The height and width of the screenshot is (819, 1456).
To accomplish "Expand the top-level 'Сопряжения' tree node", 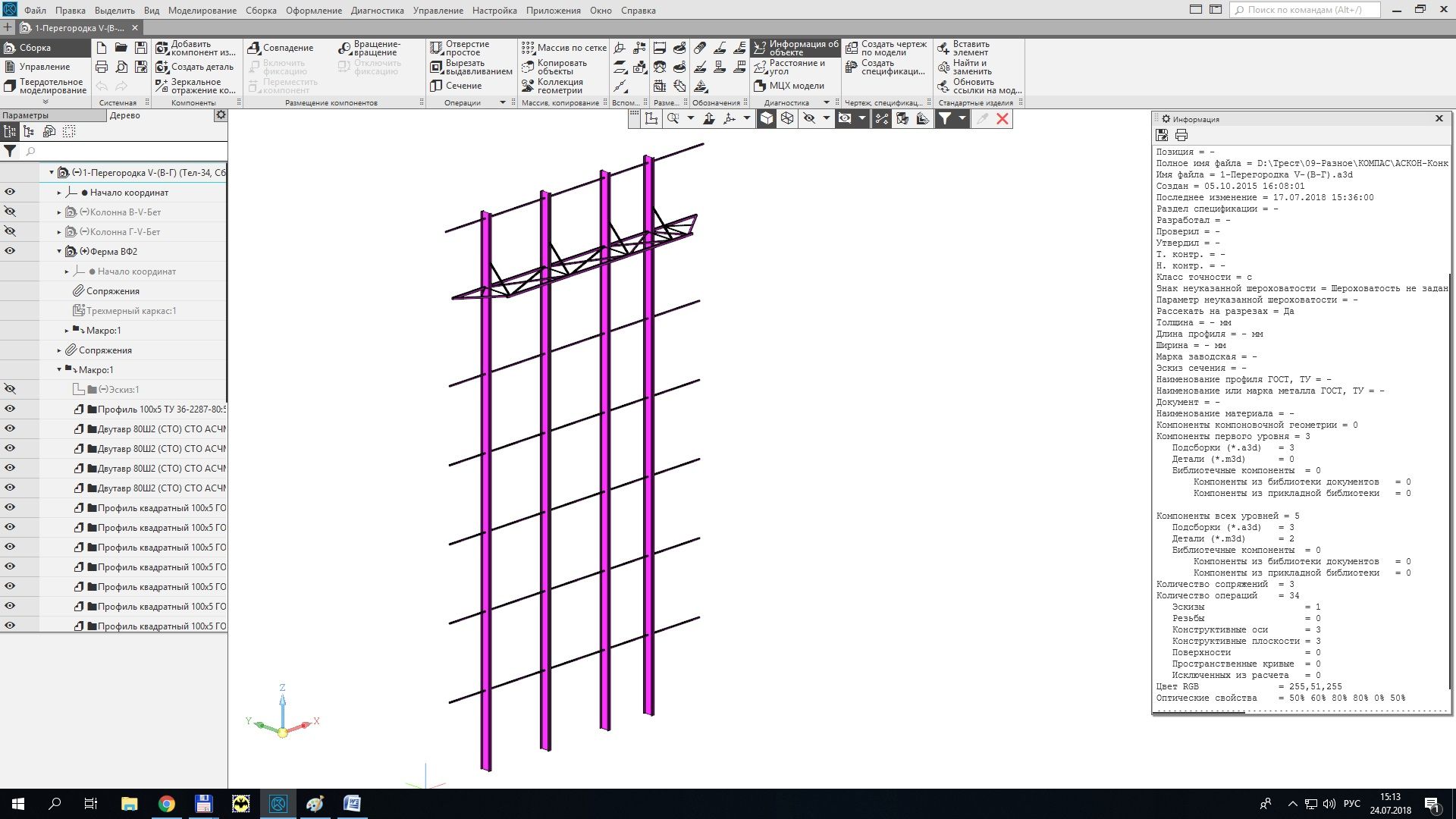I will click(x=59, y=350).
